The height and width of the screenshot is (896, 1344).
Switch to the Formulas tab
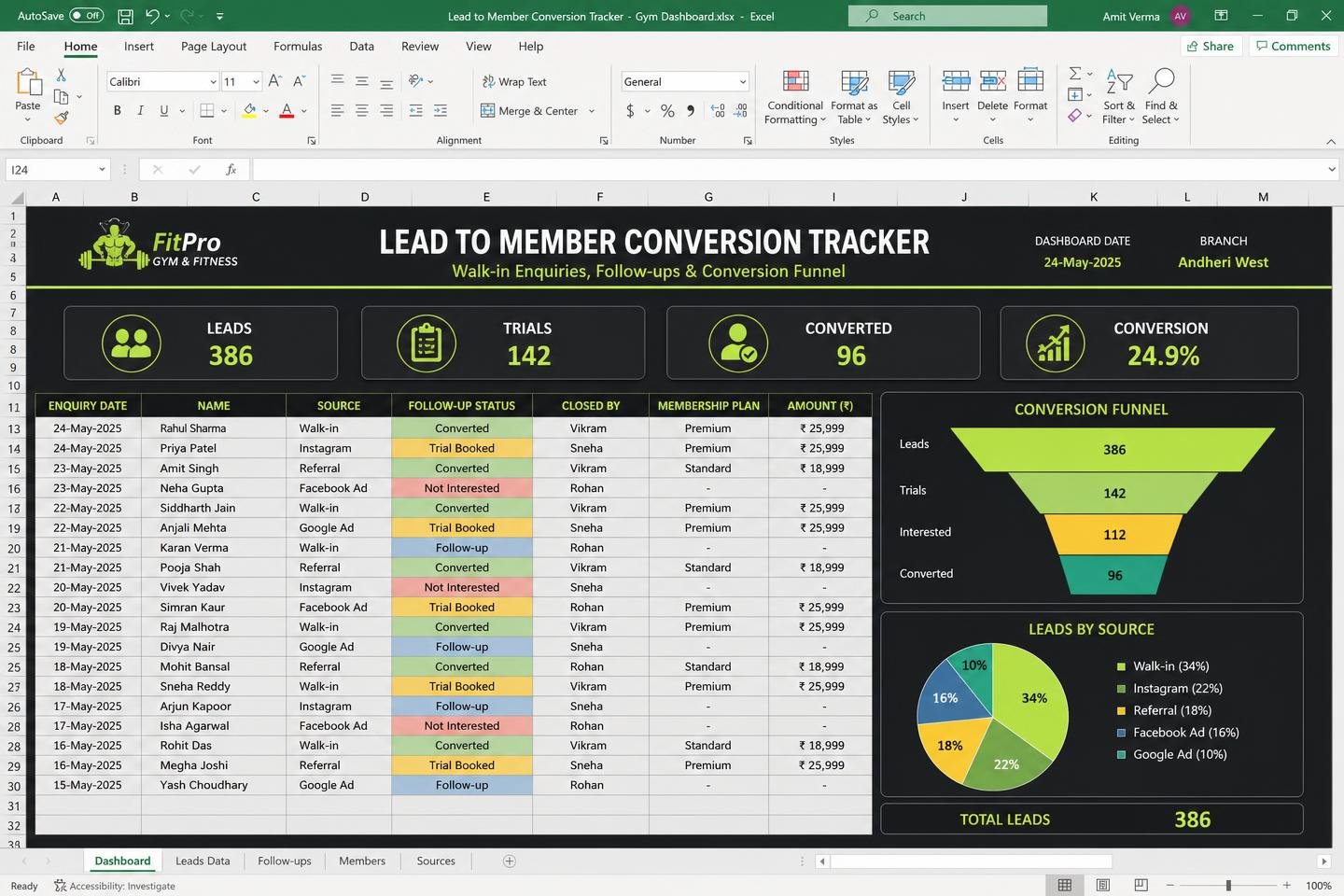point(298,46)
